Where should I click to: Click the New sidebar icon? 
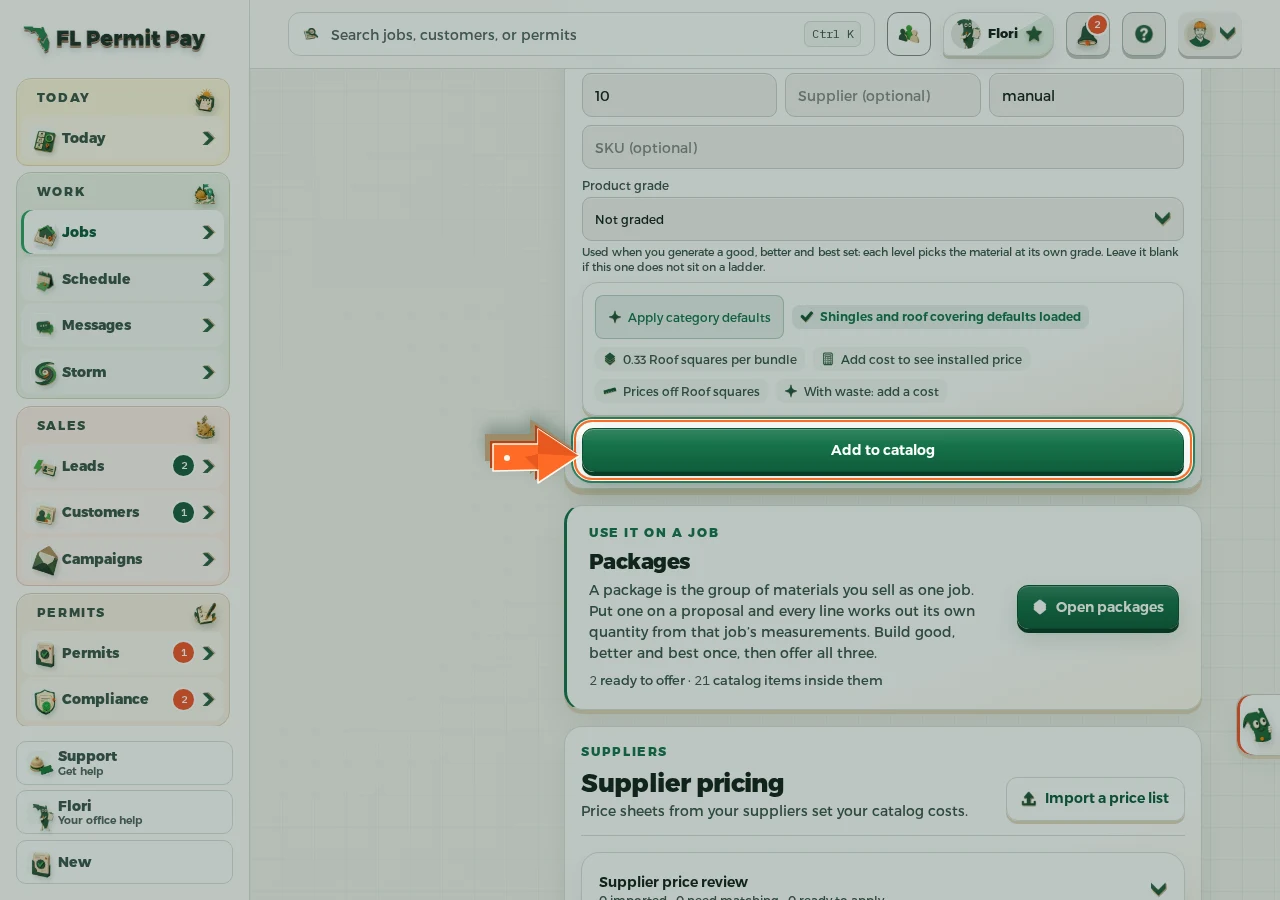pyautogui.click(x=41, y=863)
